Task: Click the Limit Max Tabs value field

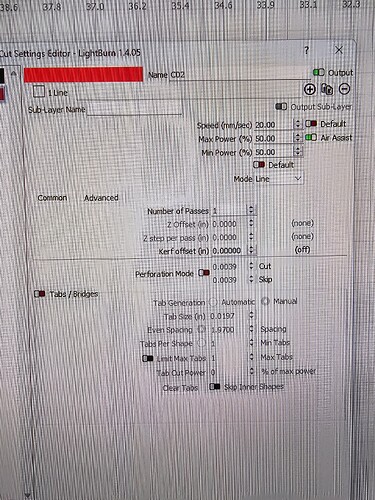Action: pos(230,358)
